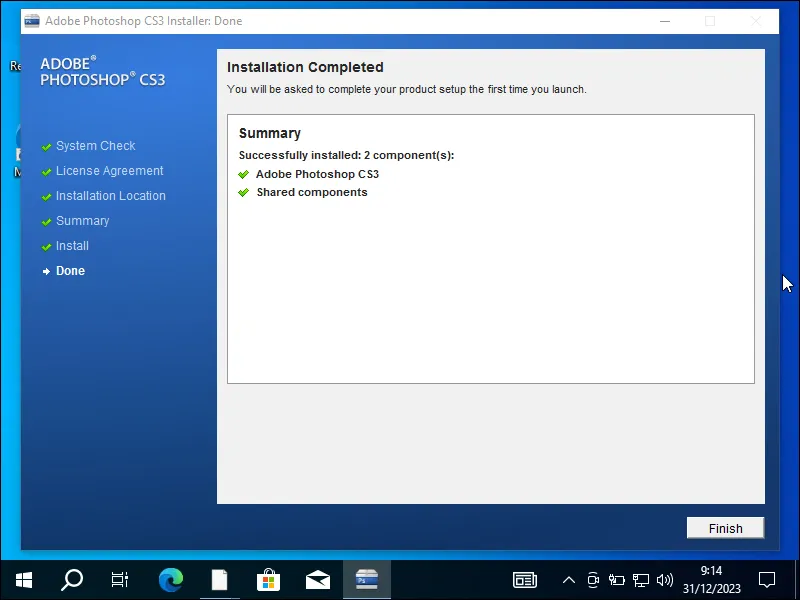This screenshot has width=800, height=600.
Task: Select the Done step in the sidebar
Action: (70, 271)
